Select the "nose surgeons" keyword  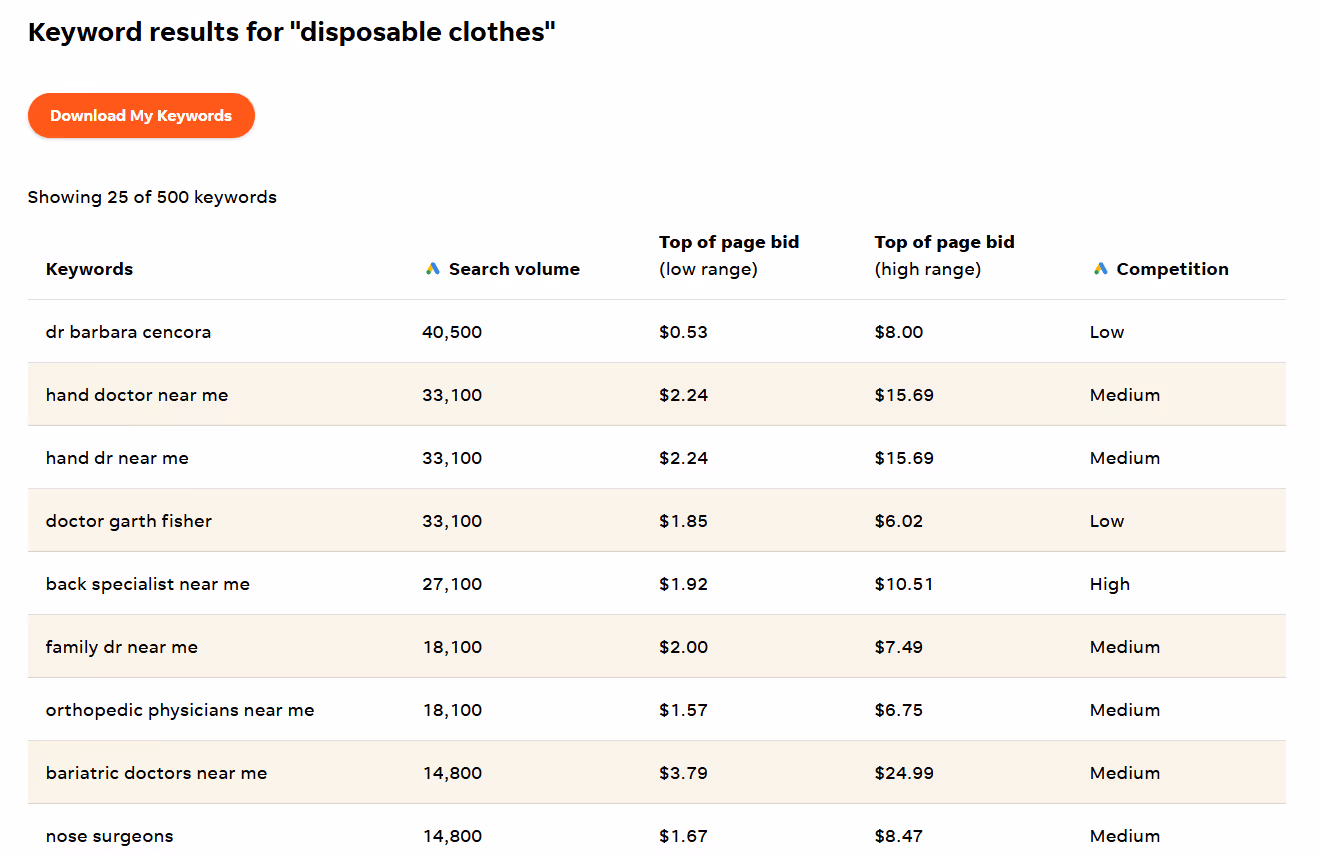point(109,836)
